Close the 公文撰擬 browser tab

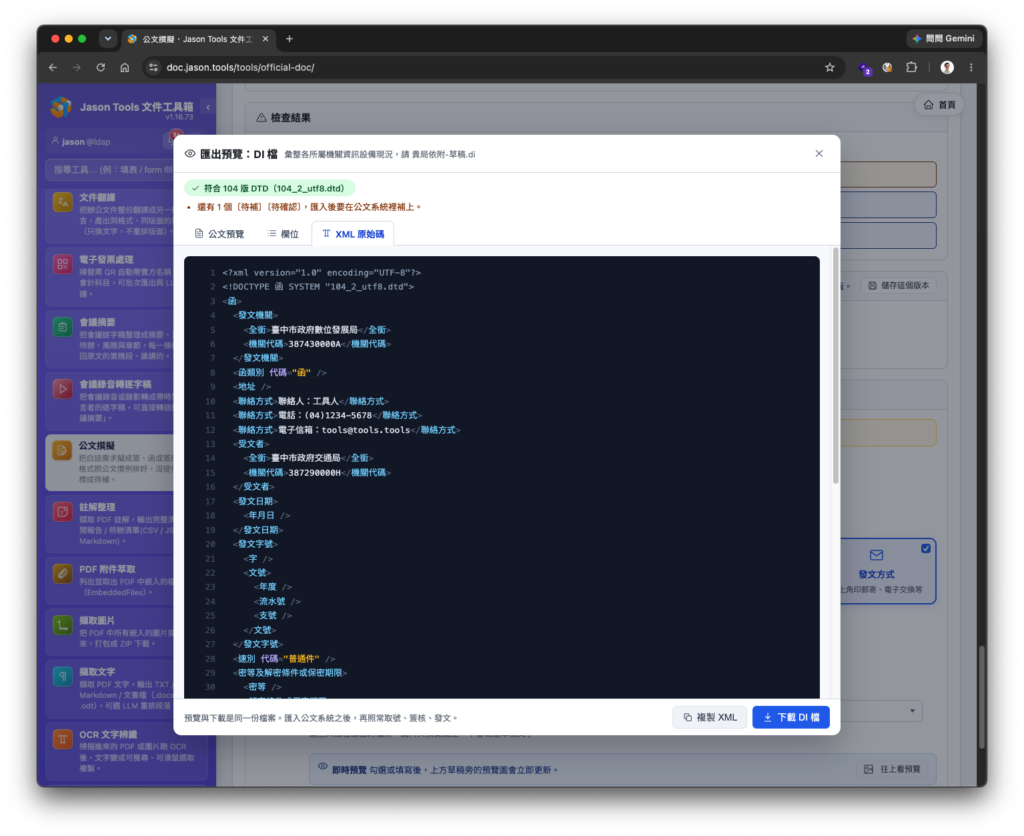click(x=266, y=39)
